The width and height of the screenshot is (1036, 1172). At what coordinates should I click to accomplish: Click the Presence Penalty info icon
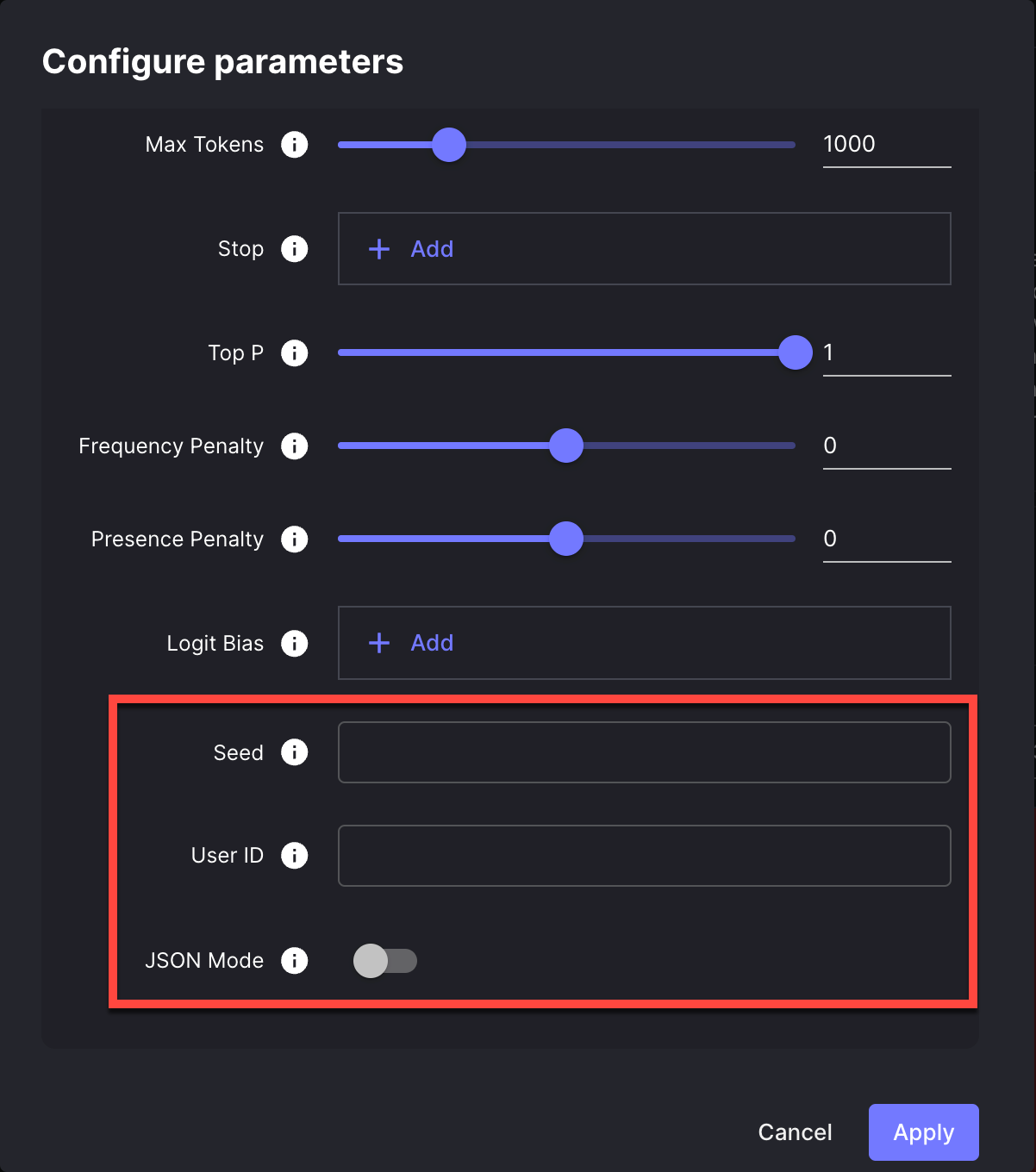pos(294,539)
